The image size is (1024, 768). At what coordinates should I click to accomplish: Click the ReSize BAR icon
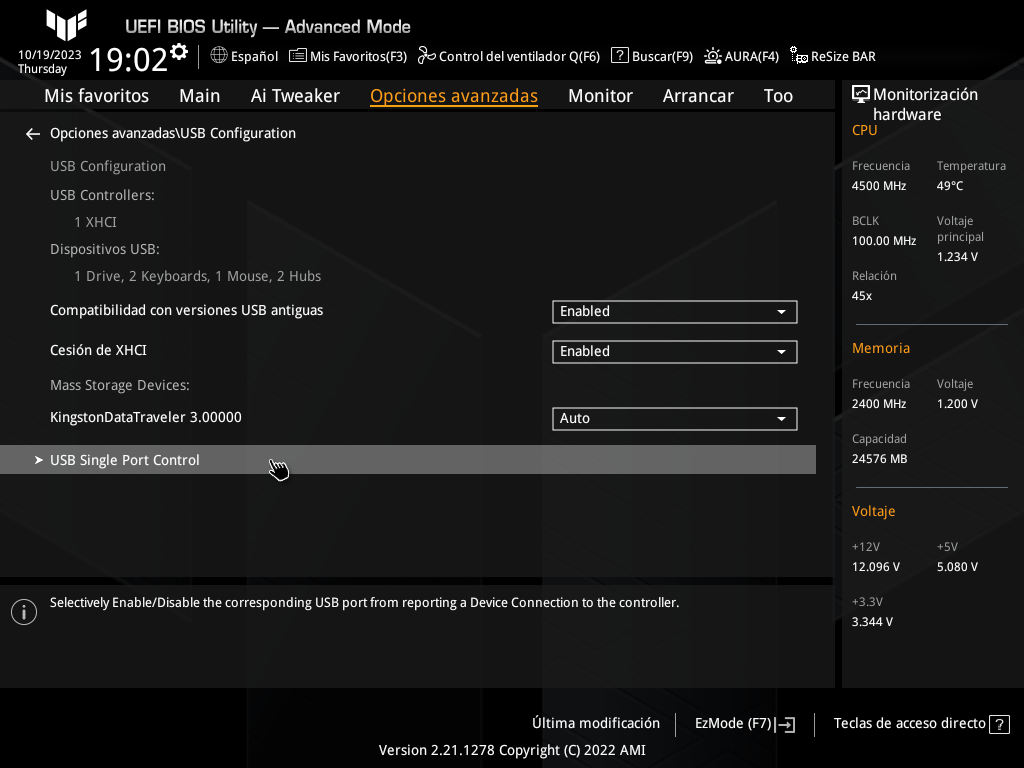[799, 56]
